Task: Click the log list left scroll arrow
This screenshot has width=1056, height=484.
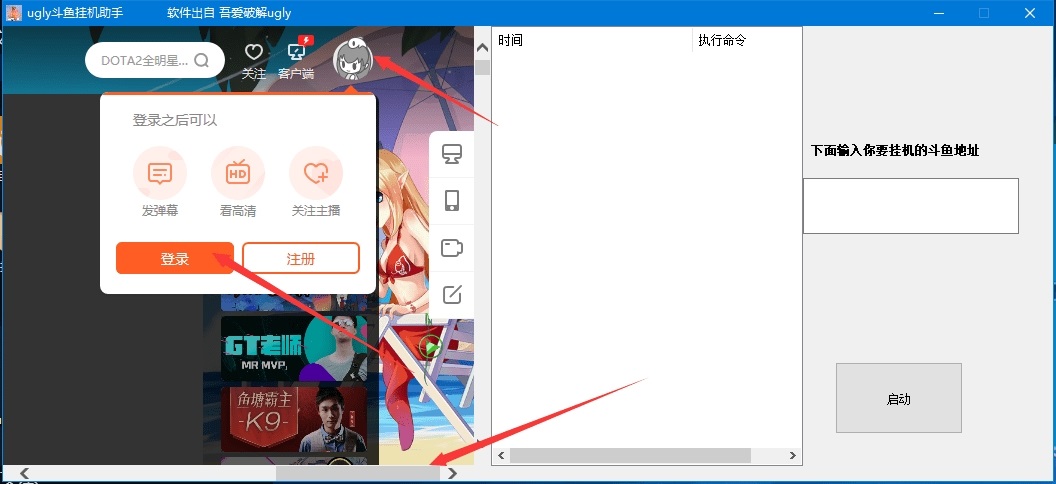Action: point(501,456)
